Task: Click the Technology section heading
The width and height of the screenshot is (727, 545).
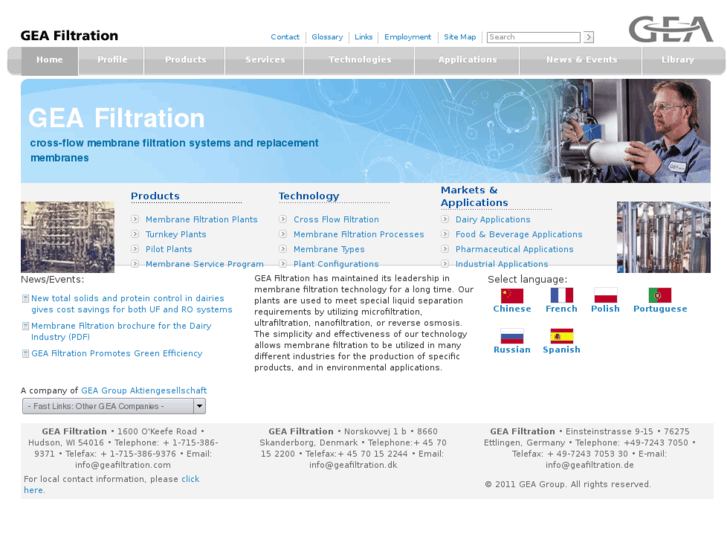Action: pyautogui.click(x=309, y=196)
